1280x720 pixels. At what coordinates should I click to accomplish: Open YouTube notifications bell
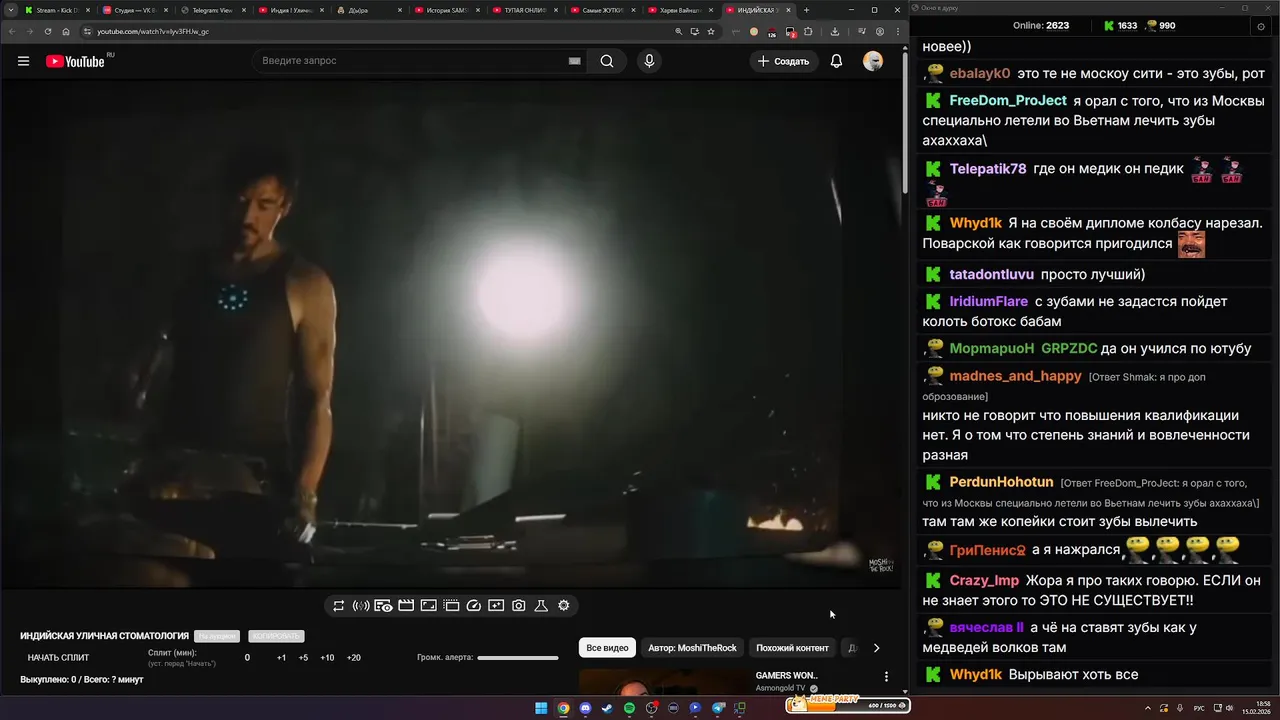click(836, 61)
